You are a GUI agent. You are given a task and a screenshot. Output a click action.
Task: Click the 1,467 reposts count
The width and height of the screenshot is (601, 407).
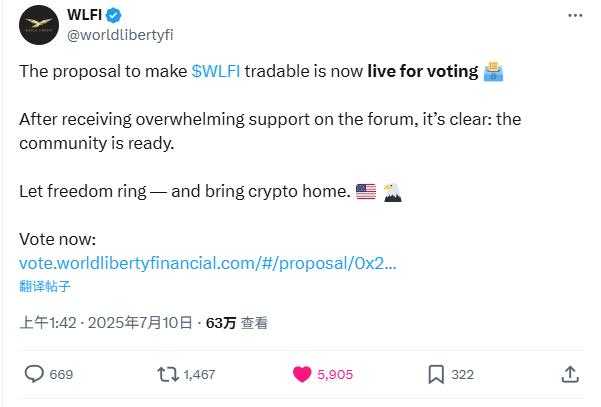199,374
